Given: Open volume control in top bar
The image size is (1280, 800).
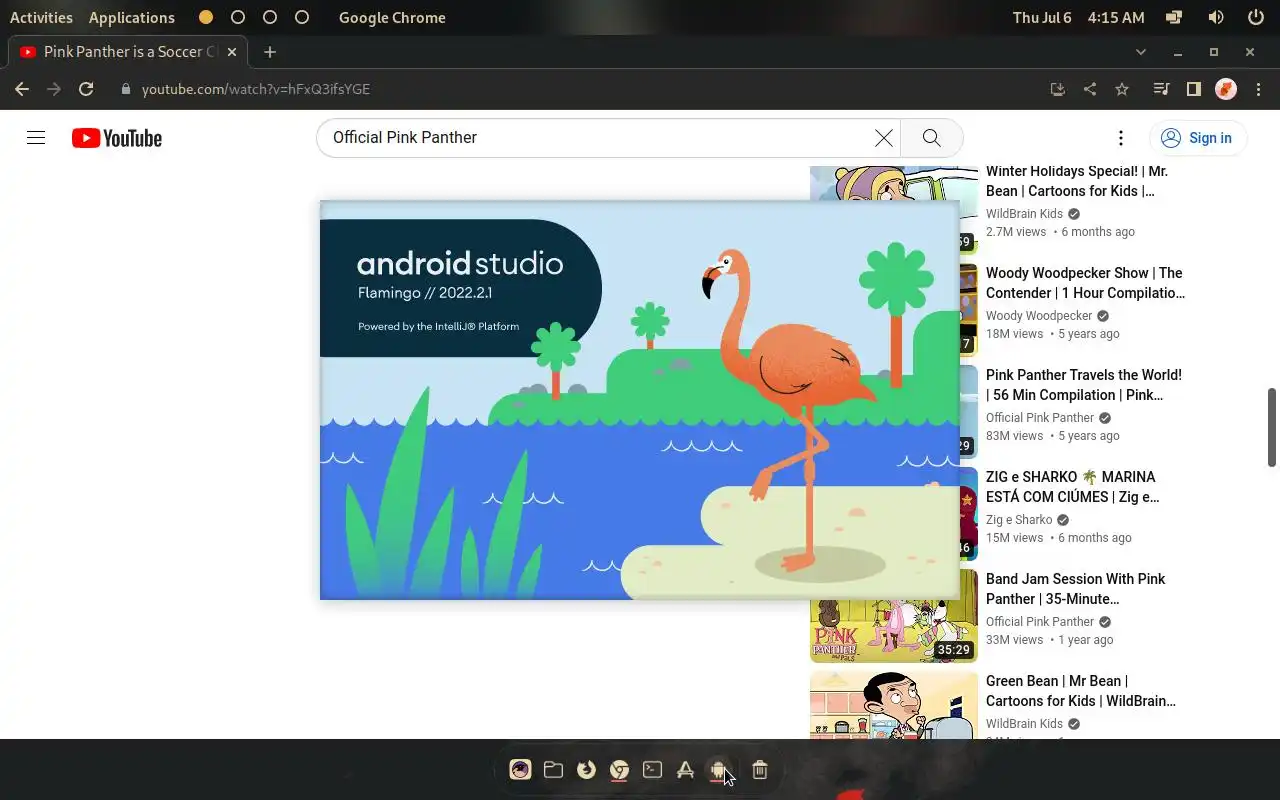Looking at the screenshot, I should tap(1216, 17).
